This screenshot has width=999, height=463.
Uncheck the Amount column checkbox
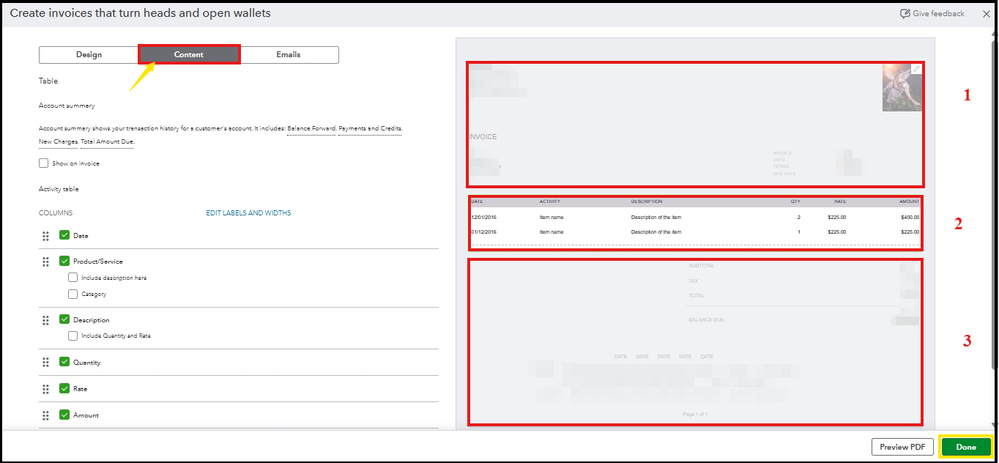coord(64,415)
